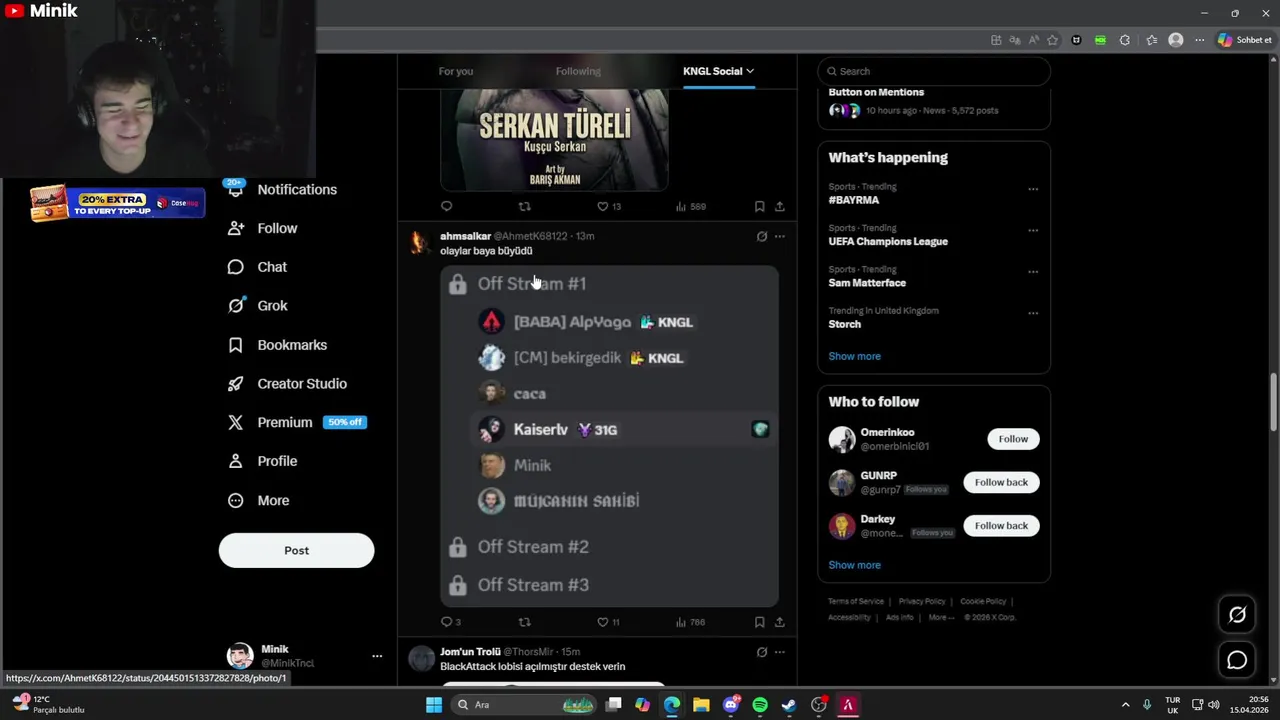Follow Omerinkoo
This screenshot has width=1280, height=720.
tap(1013, 439)
